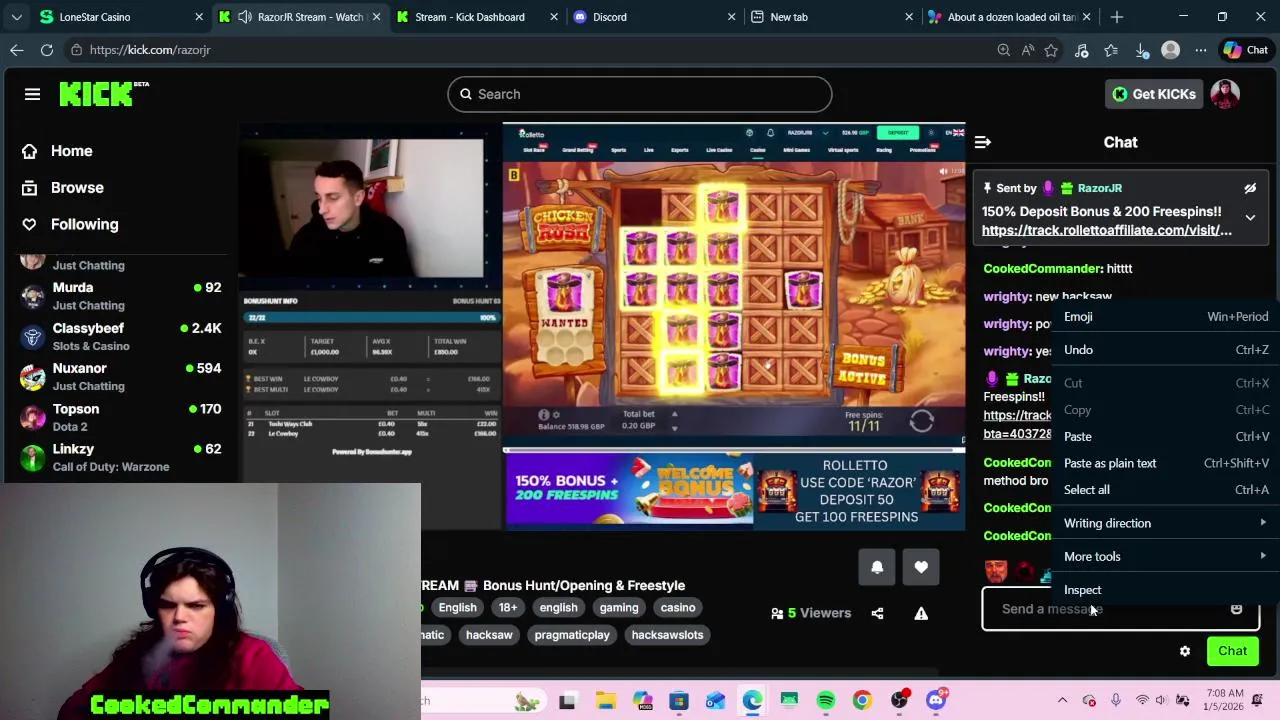Open Classybeef channel in sidebar

(122, 336)
